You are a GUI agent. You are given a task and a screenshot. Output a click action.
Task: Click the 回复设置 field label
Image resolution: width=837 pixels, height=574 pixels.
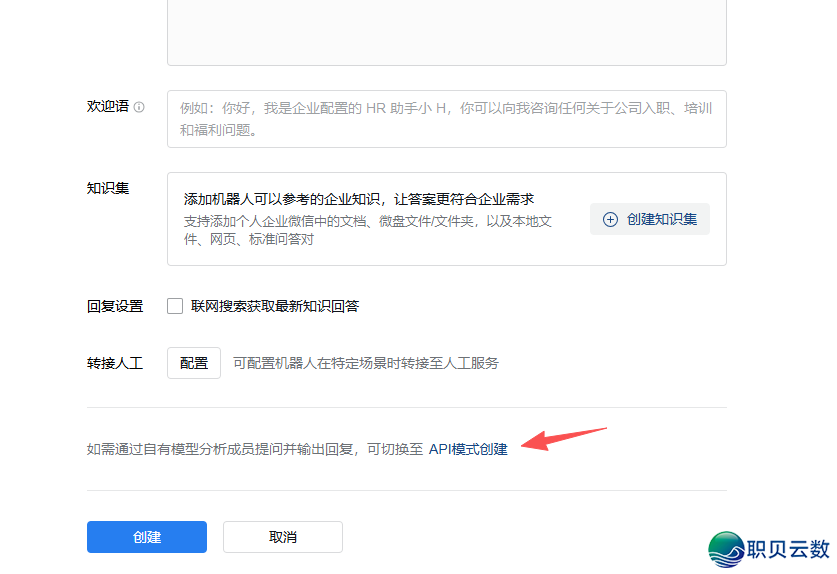115,306
